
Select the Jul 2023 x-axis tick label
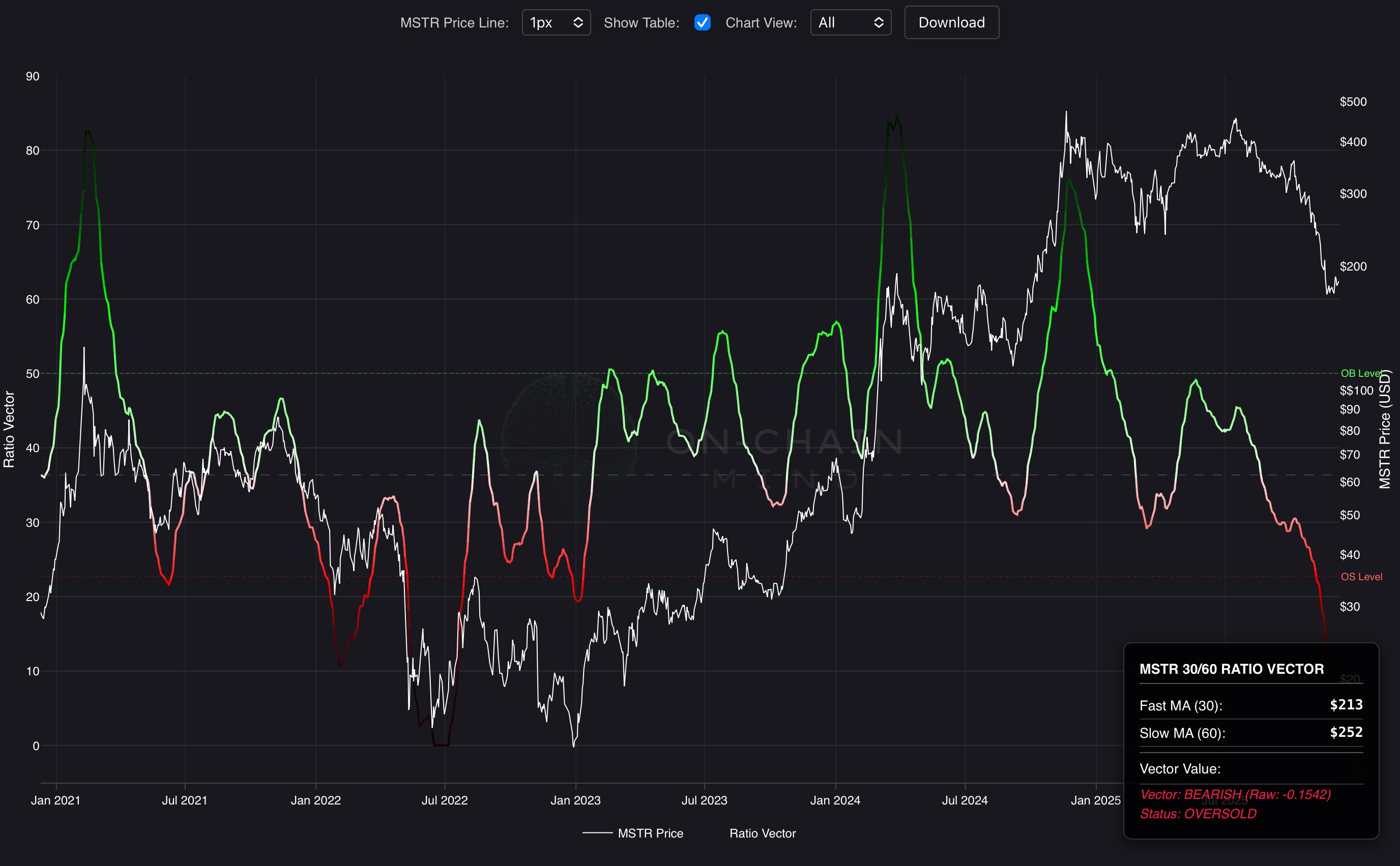[x=704, y=800]
